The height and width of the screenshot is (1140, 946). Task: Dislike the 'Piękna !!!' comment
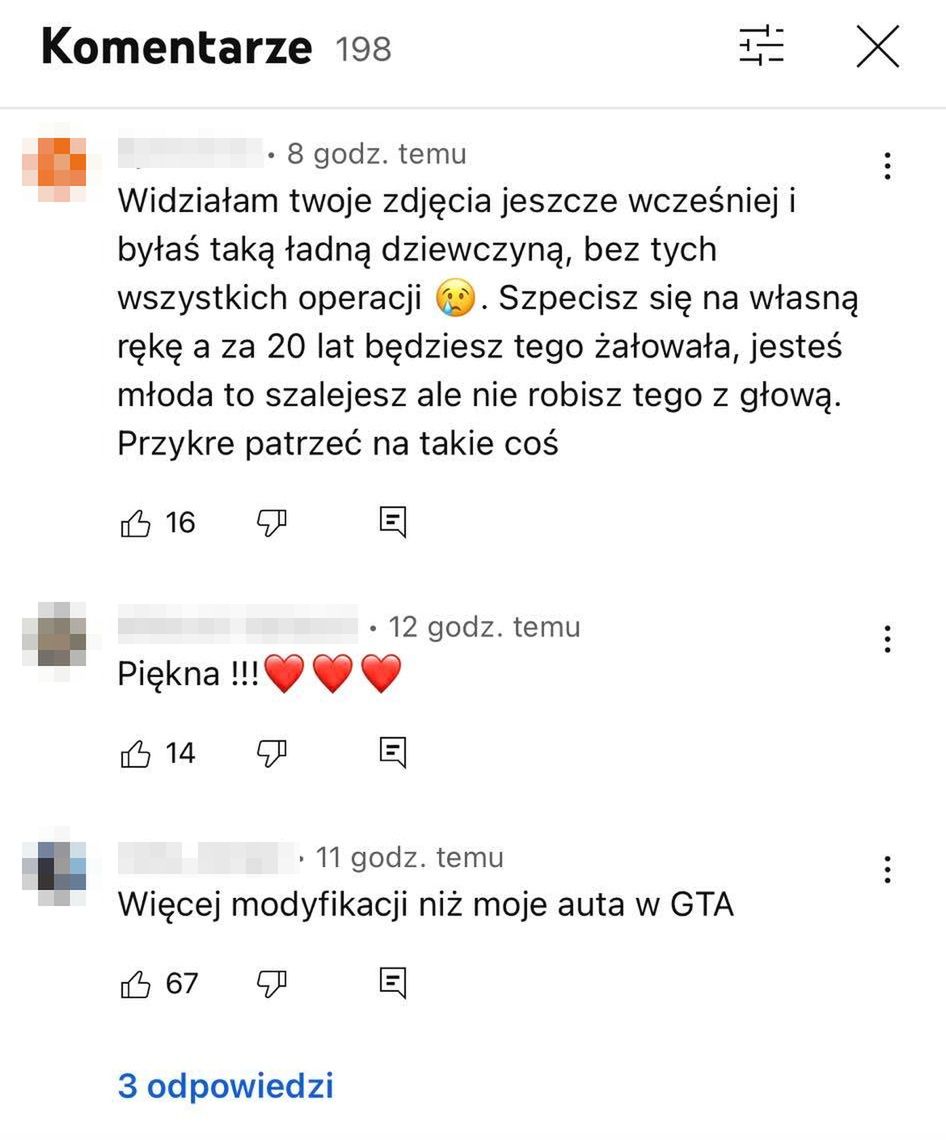point(272,753)
